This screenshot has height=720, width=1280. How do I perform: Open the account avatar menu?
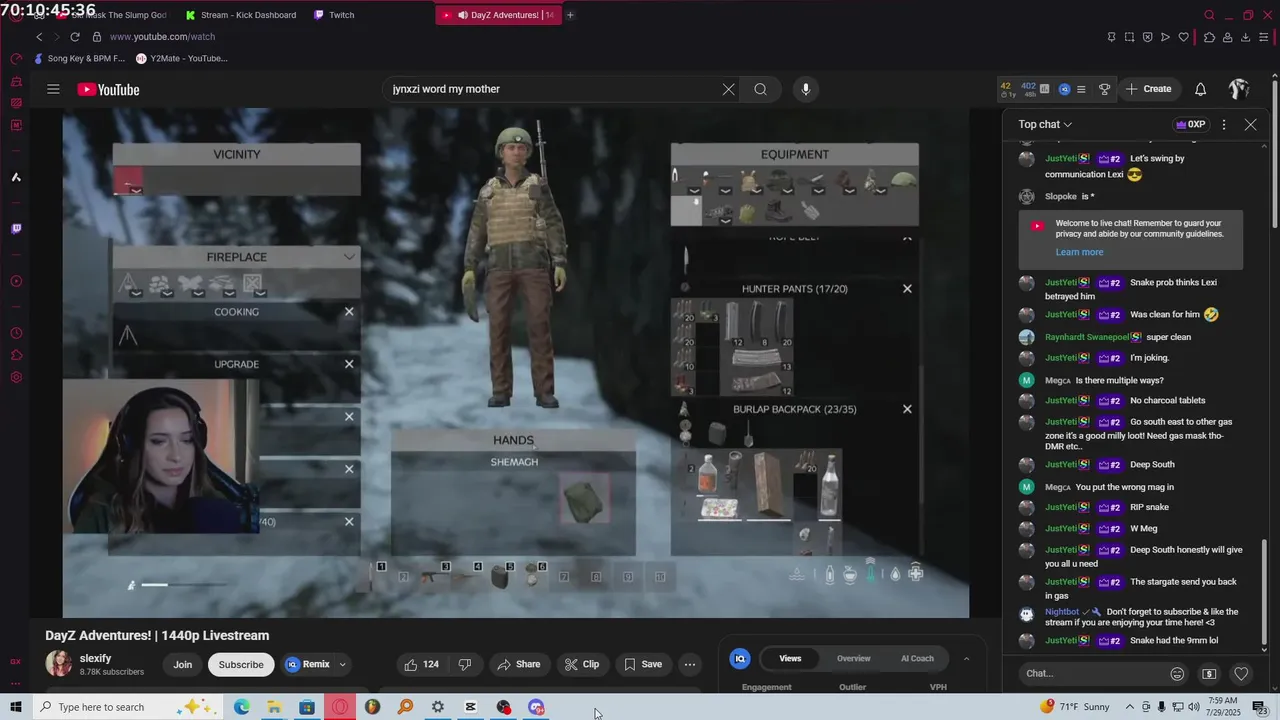pos(1239,89)
